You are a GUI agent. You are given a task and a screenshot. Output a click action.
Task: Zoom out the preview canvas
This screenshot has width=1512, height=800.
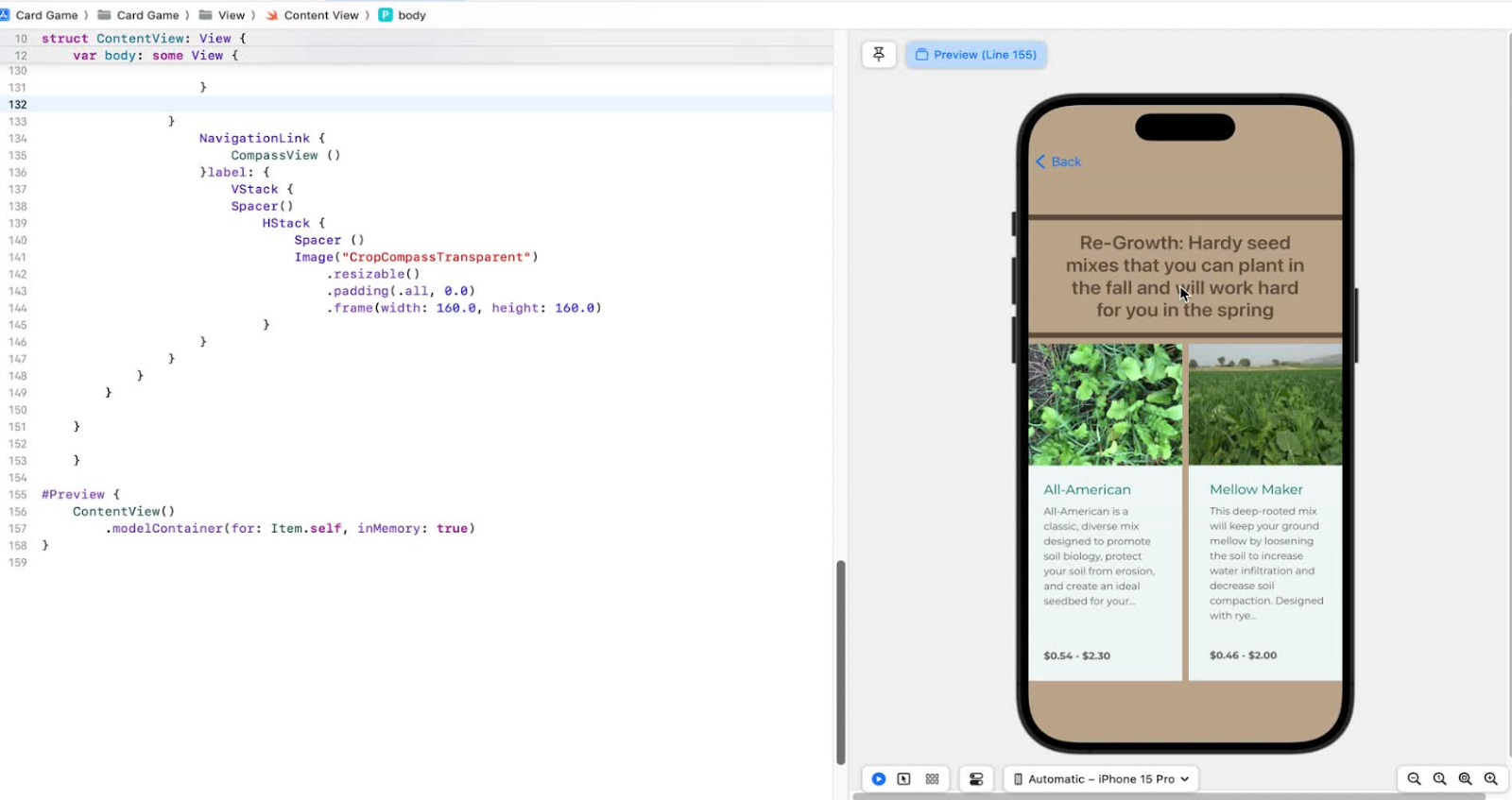tap(1414, 779)
